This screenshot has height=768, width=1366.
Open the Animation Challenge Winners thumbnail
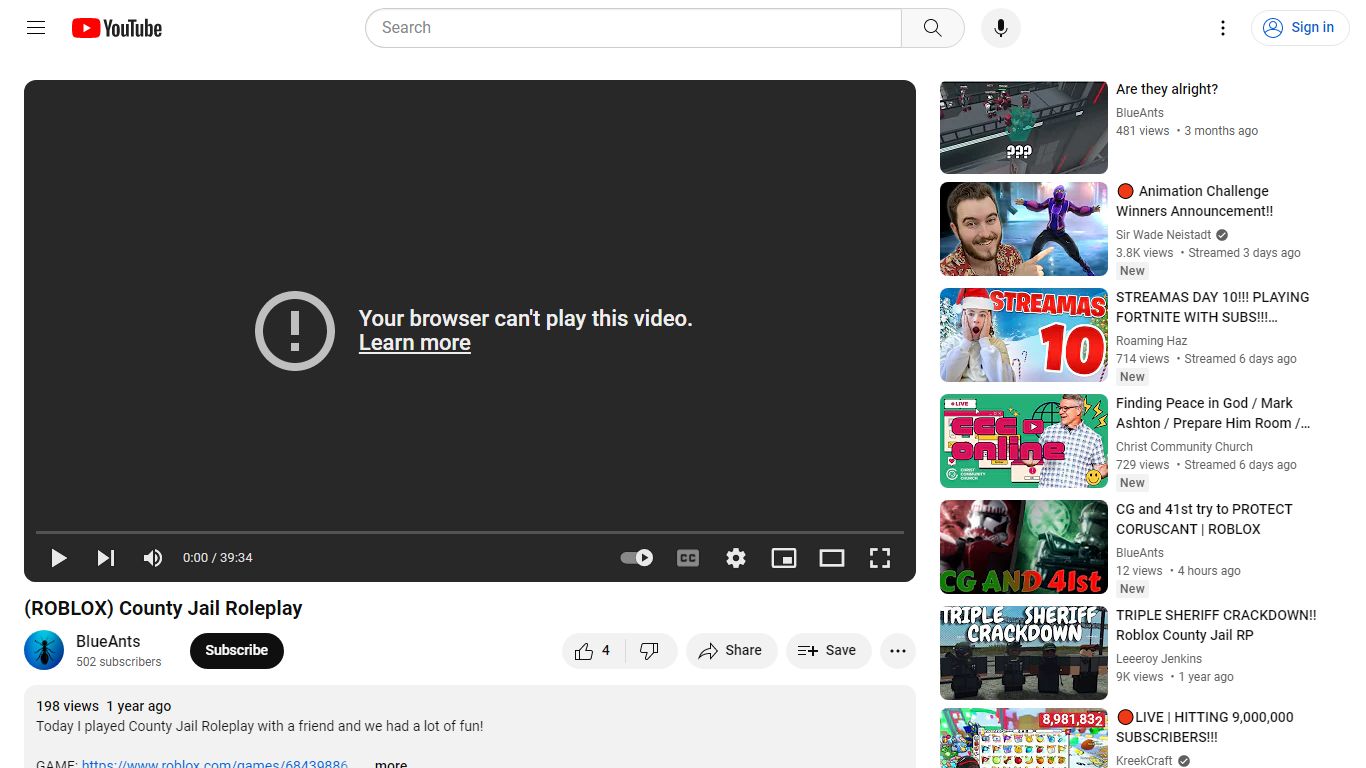click(1024, 229)
